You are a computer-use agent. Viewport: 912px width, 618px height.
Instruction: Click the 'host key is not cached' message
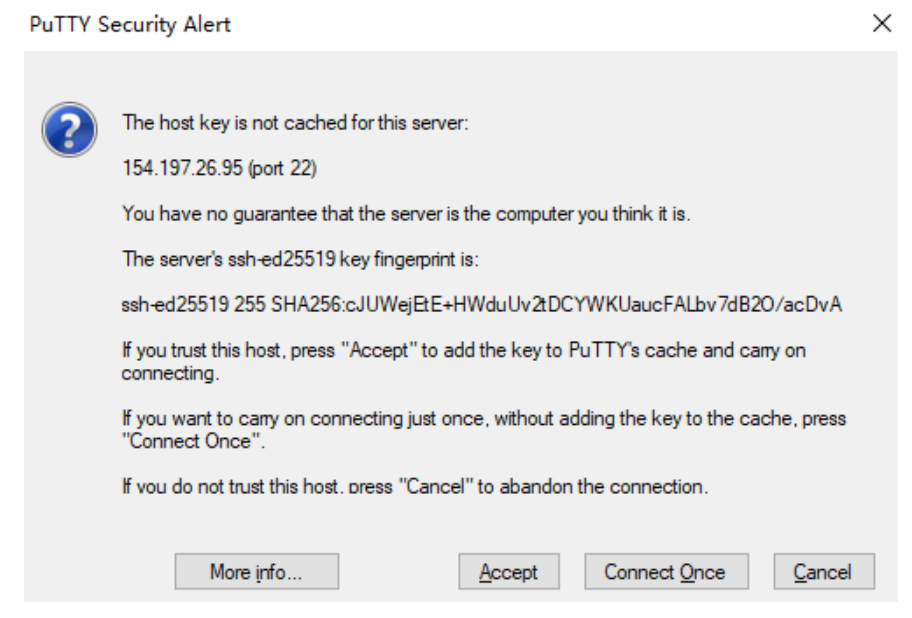point(295,123)
